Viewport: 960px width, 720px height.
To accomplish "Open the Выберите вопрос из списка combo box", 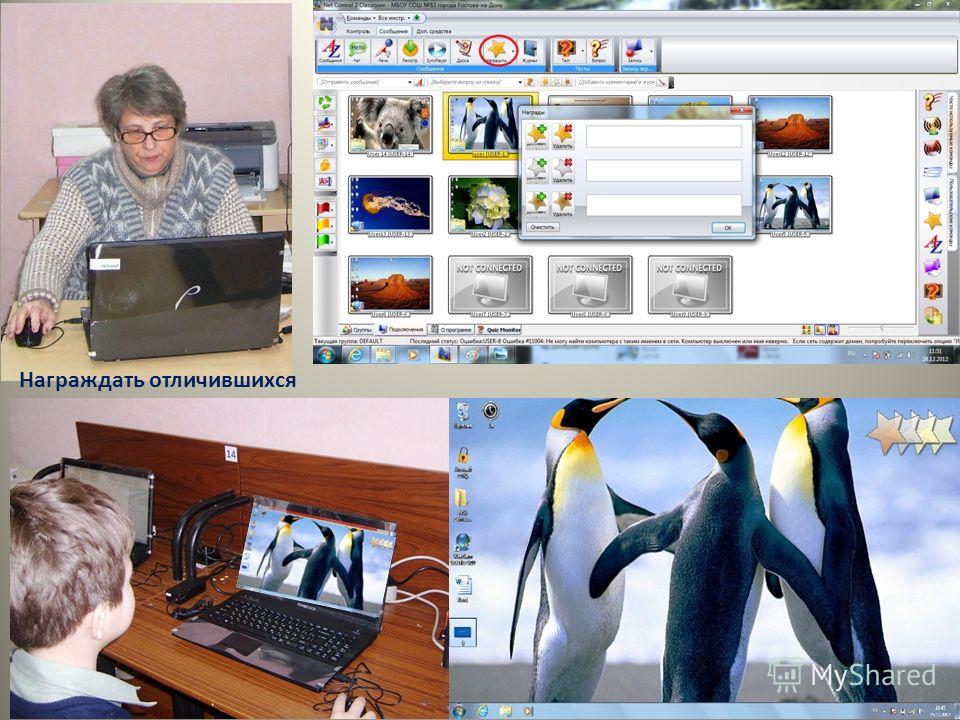I will [x=476, y=82].
